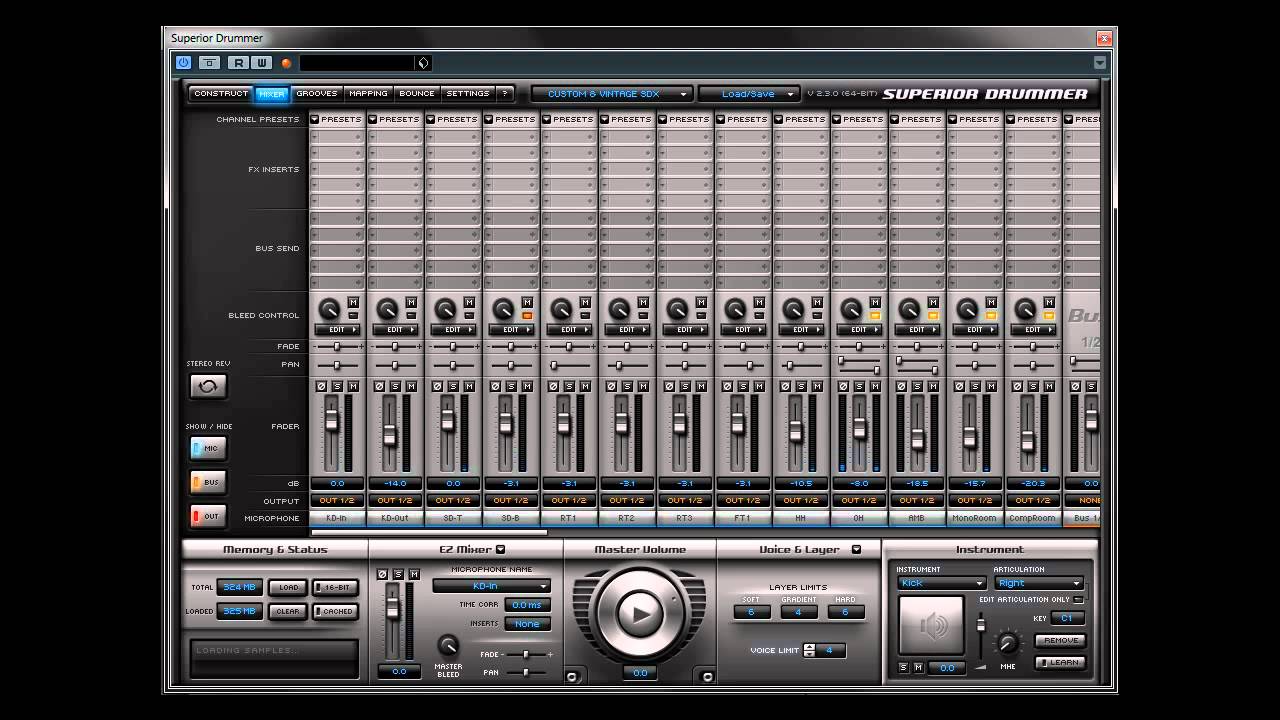Click the CompRoom bleed control knob

1024,309
